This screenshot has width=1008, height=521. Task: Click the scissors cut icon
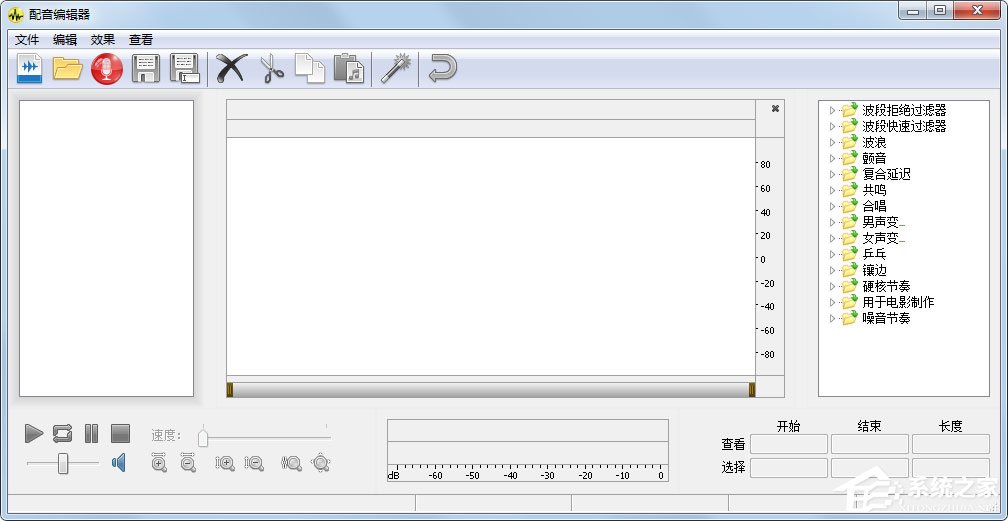(272, 69)
